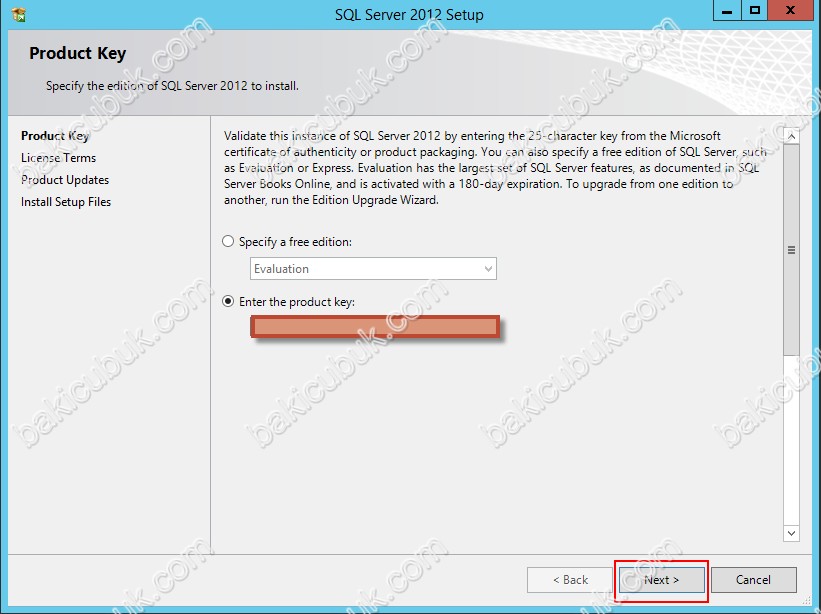Go to the License Terms step

pos(59,158)
